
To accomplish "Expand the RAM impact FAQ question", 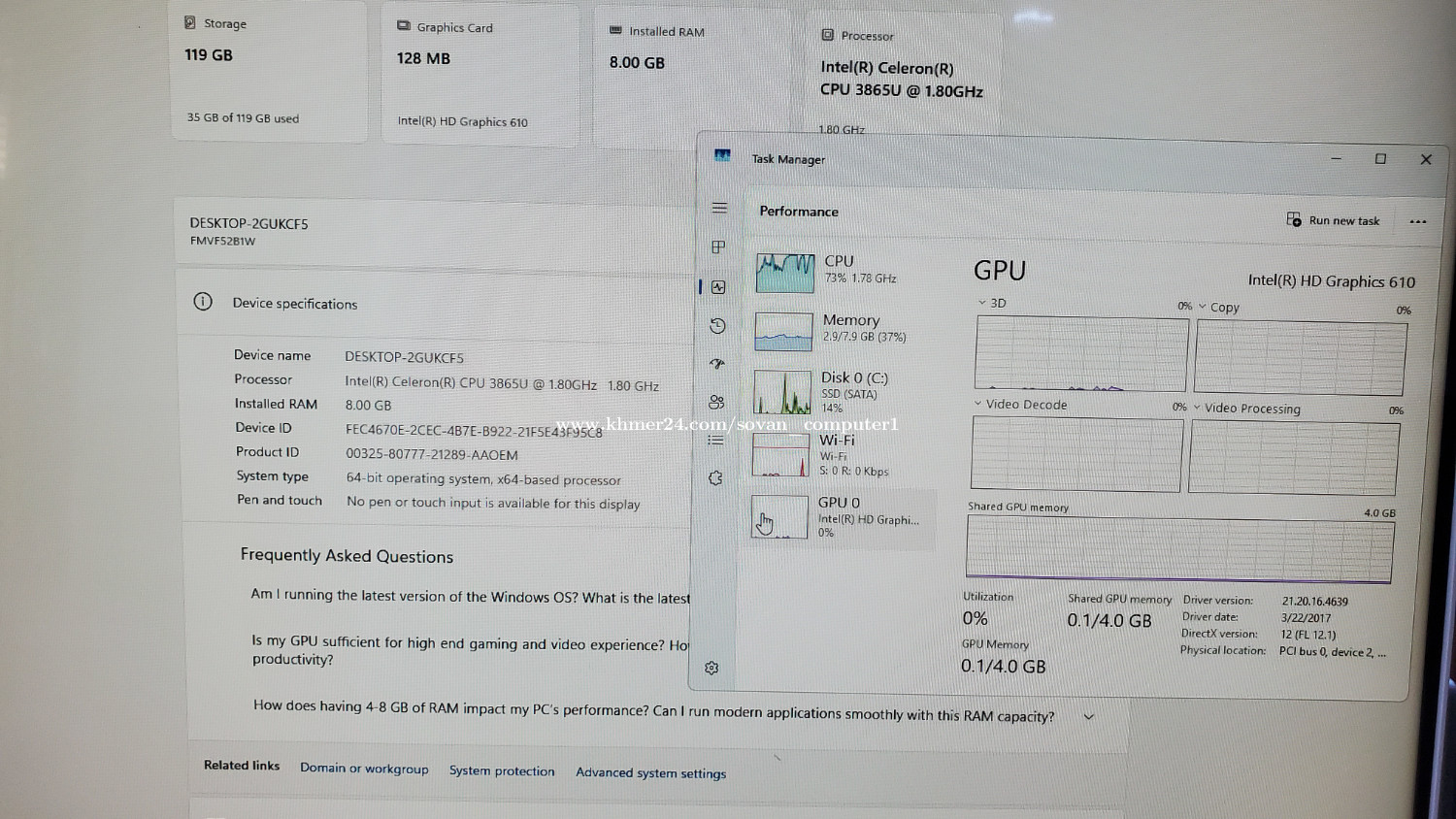I will (1088, 717).
